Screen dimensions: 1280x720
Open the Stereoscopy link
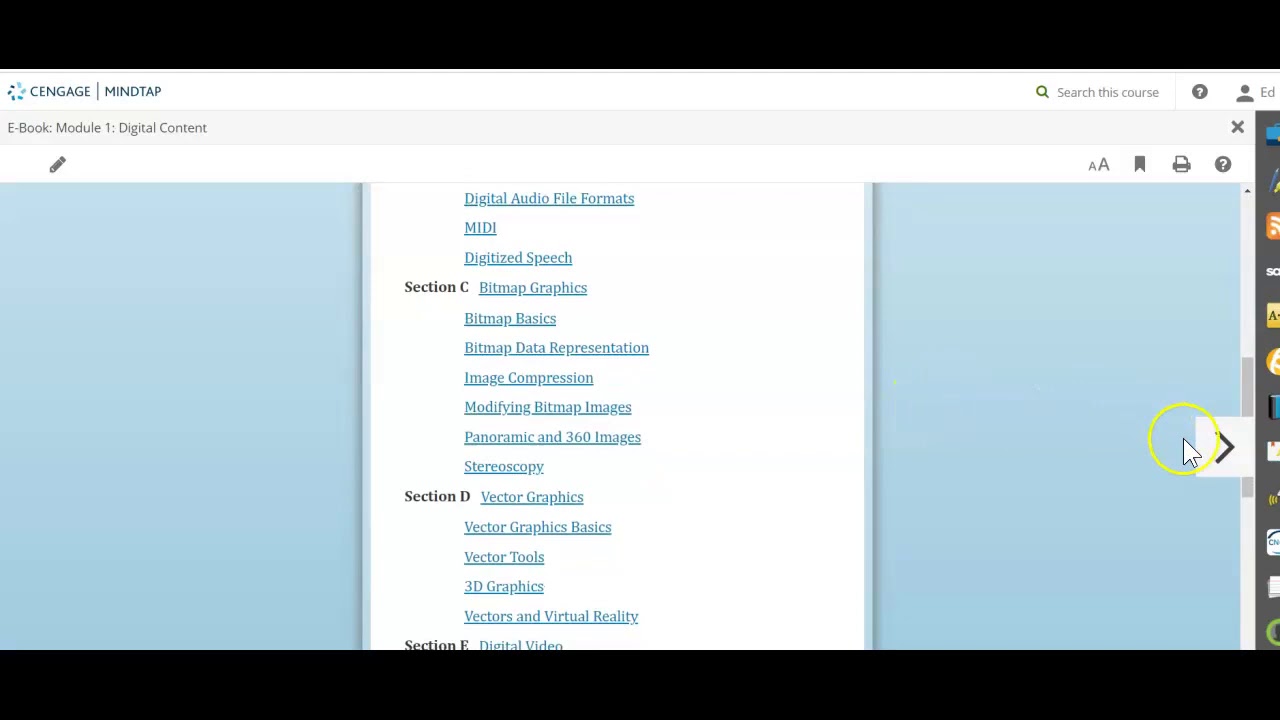tap(504, 467)
